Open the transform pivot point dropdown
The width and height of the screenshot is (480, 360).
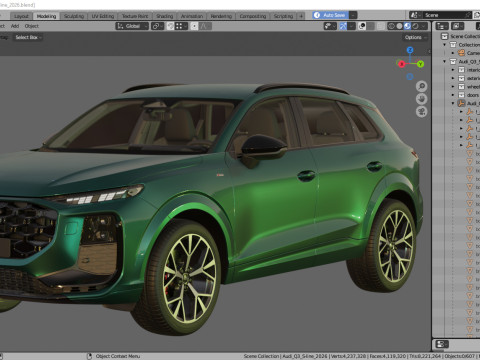157,26
